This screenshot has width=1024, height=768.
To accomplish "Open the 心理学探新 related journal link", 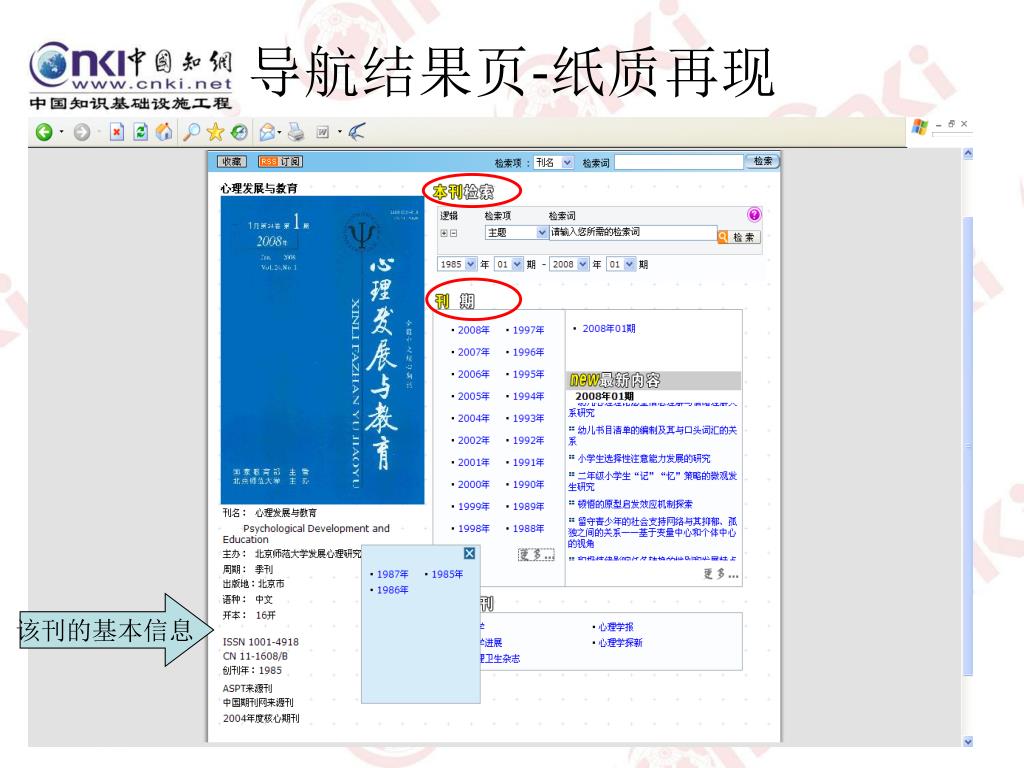I will tap(620, 643).
